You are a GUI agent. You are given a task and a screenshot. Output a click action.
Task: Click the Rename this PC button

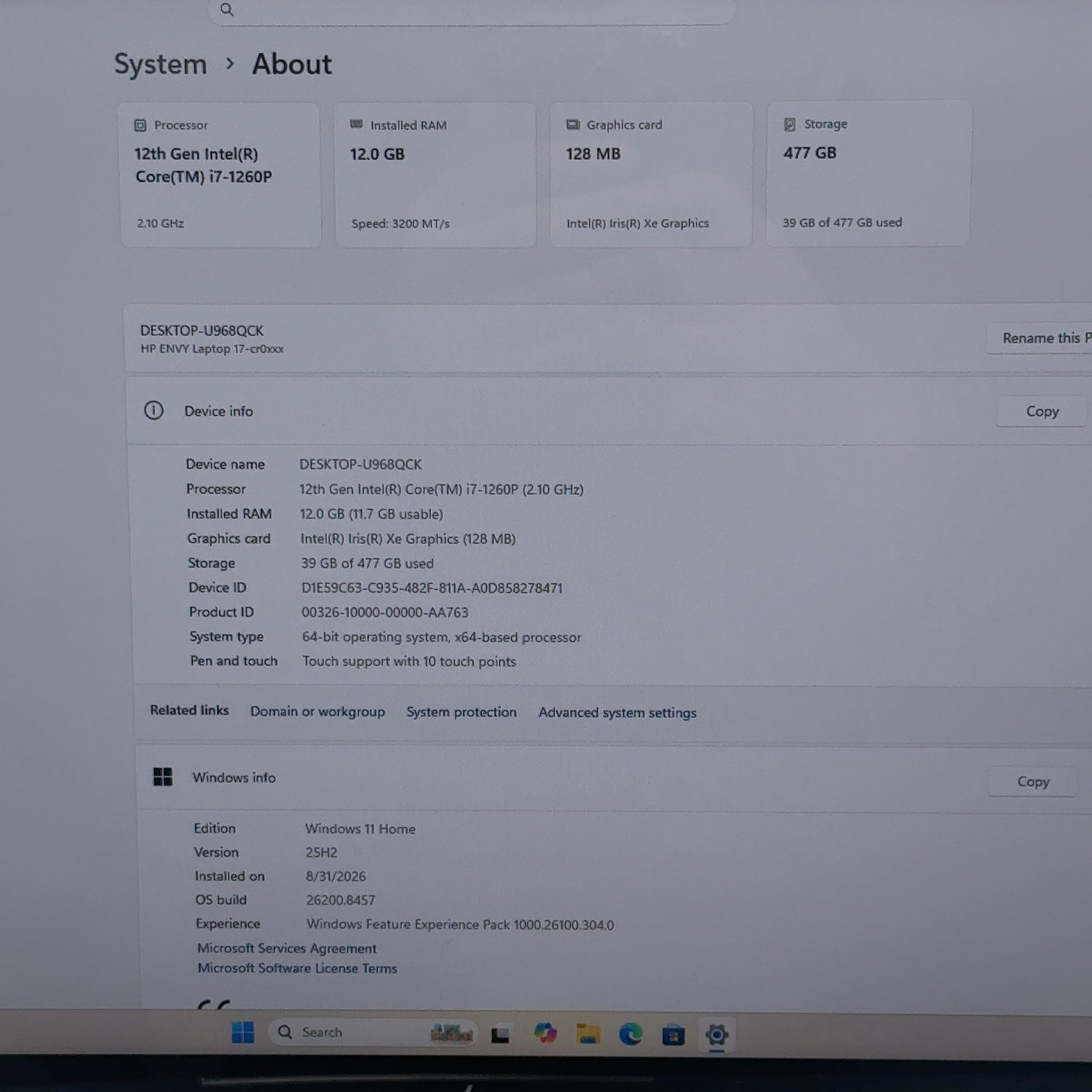1040,339
